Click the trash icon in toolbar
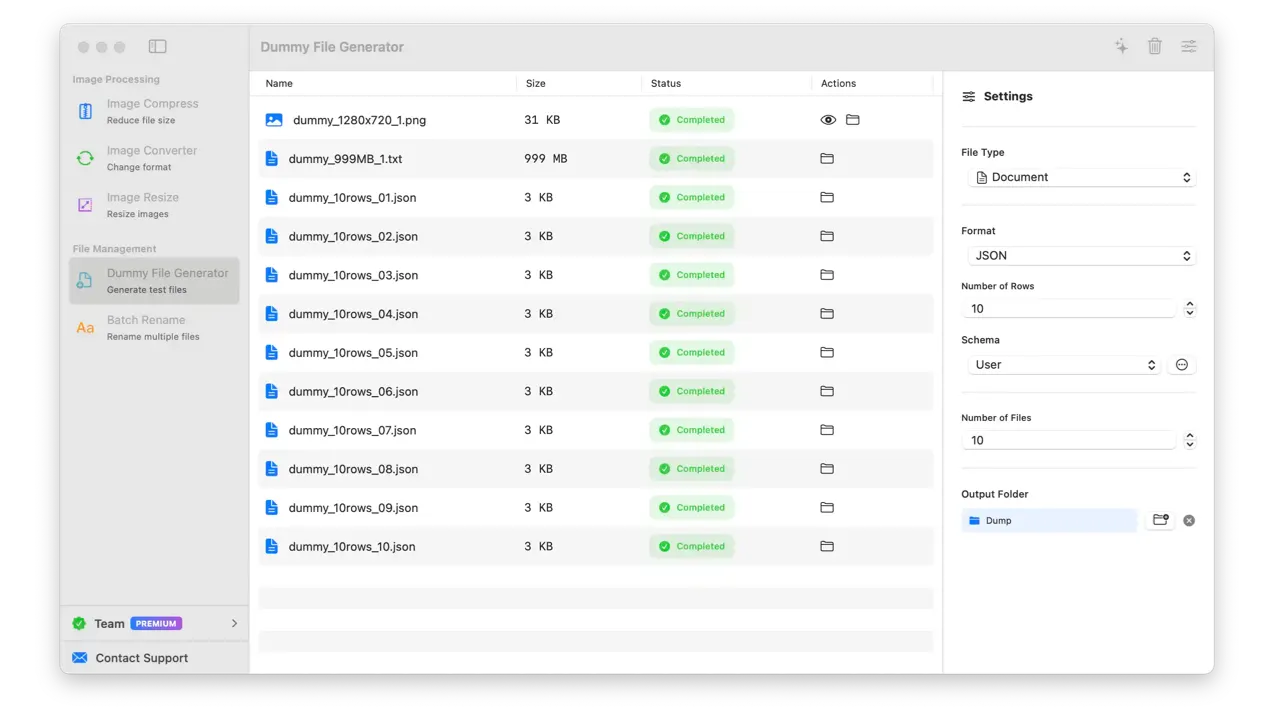Image resolution: width=1274 pixels, height=712 pixels. point(1155,46)
